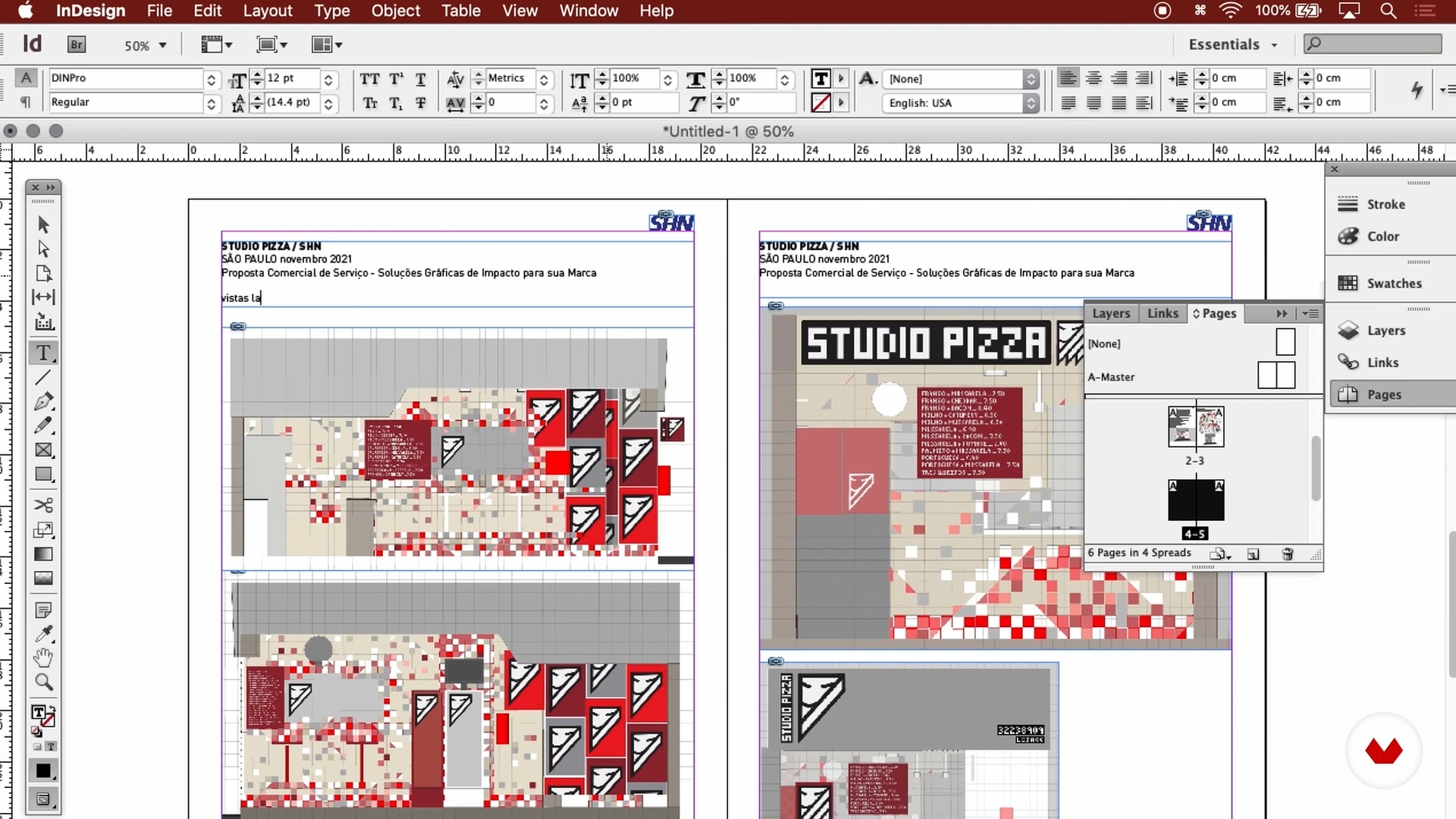The width and height of the screenshot is (1456, 819).
Task: Switch to the Links tab in floating panel
Action: 1163,313
